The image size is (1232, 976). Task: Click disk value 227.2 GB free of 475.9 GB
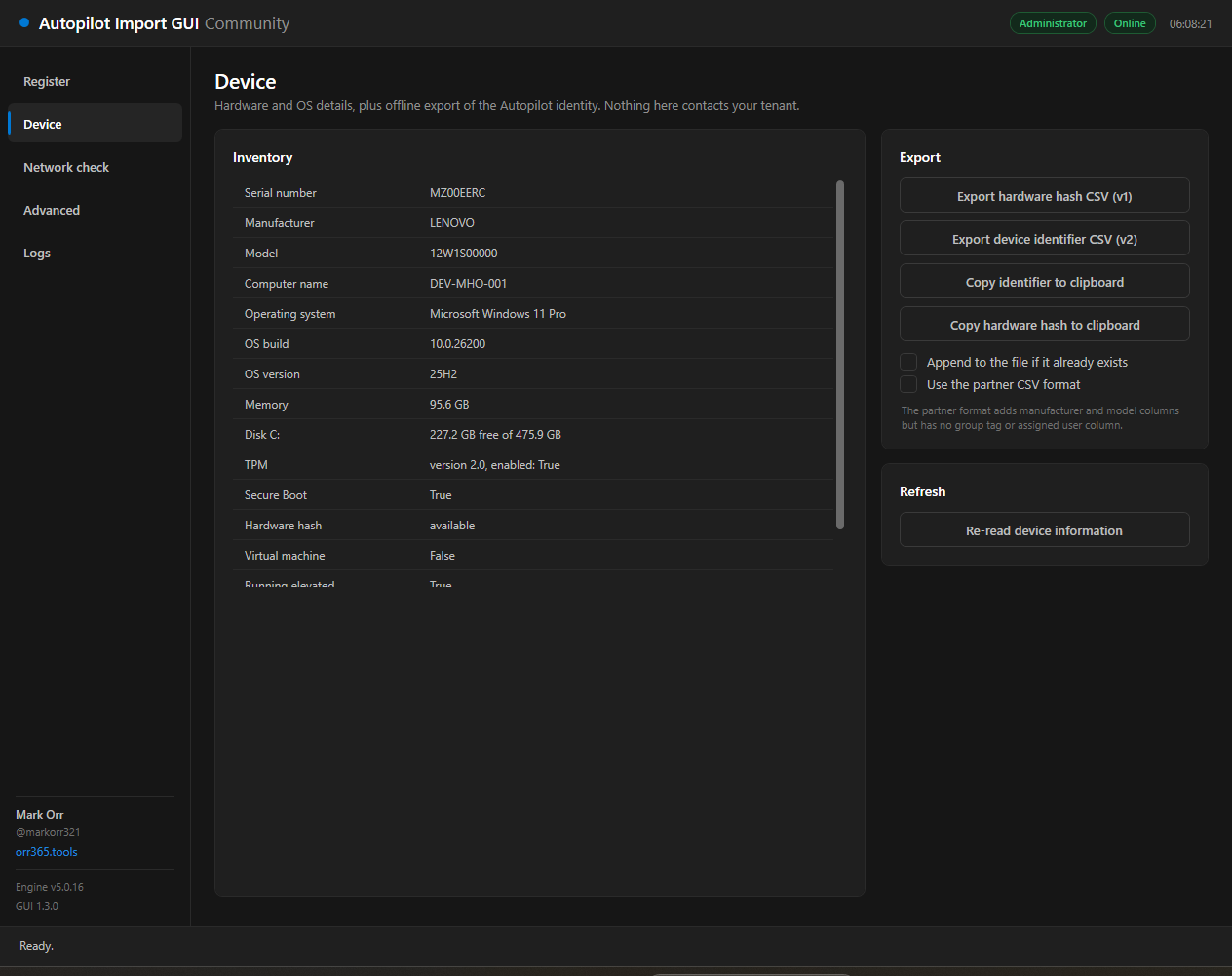pyautogui.click(x=495, y=435)
